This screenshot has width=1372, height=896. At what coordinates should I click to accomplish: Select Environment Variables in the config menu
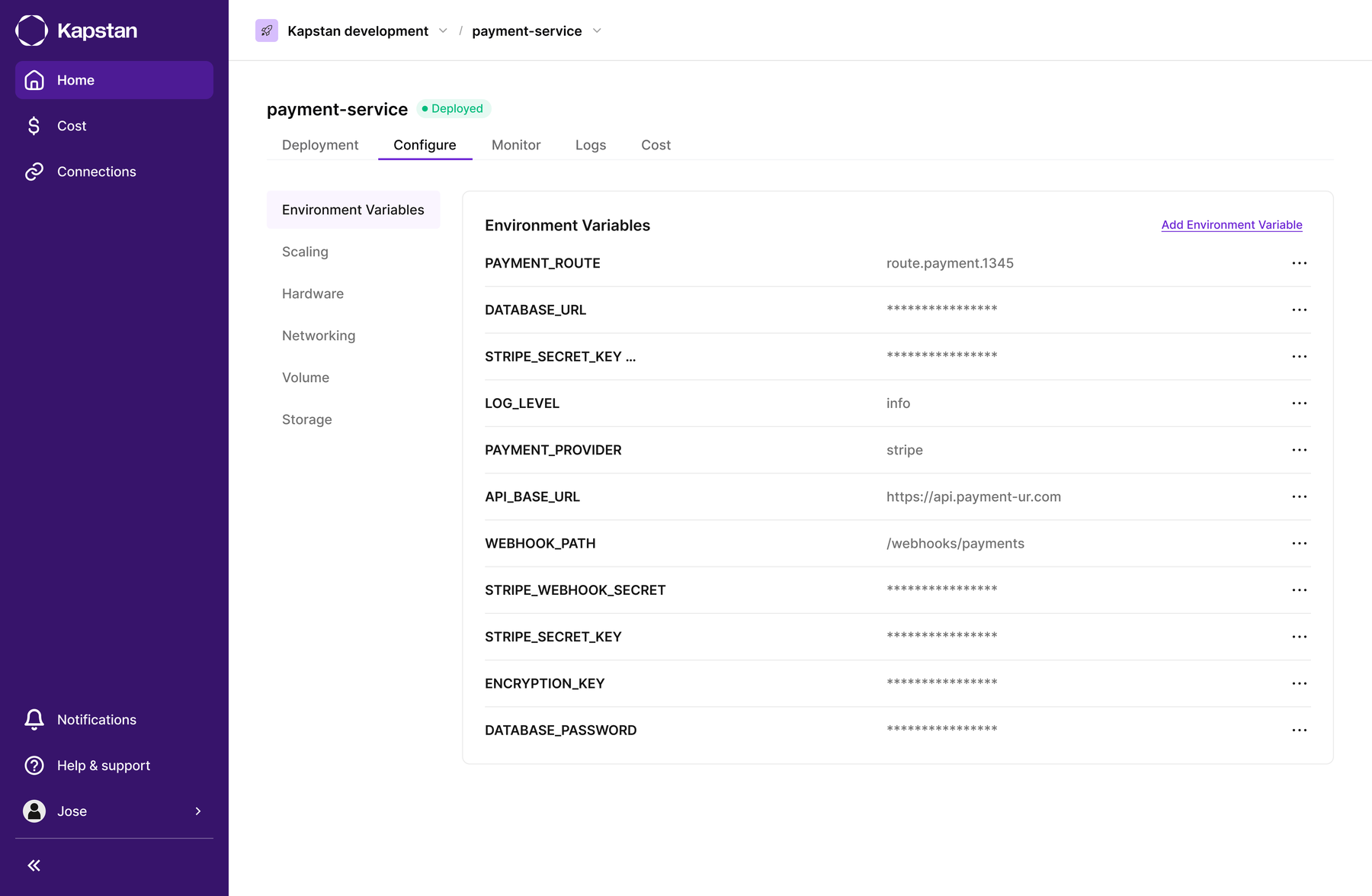[x=353, y=210]
